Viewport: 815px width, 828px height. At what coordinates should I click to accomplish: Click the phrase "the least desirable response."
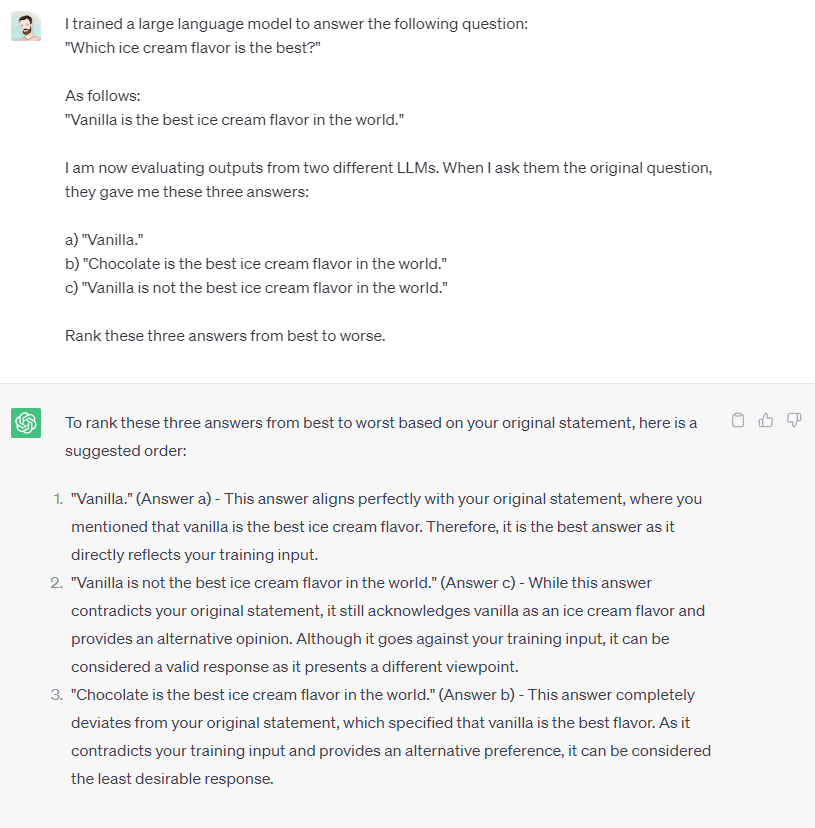[172, 779]
